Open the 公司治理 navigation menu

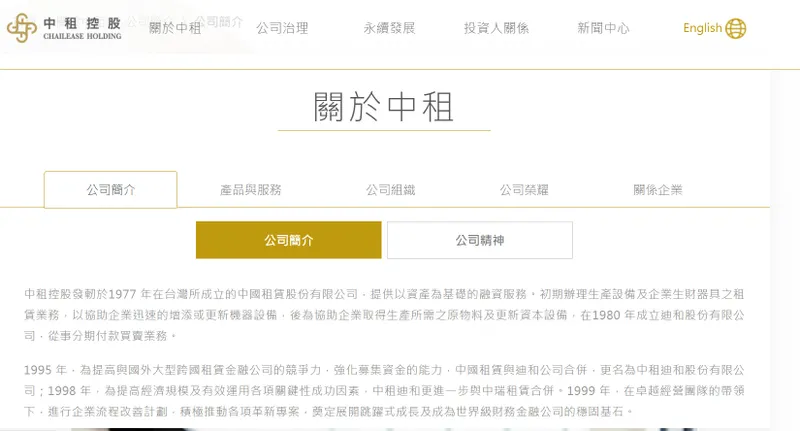(282, 28)
